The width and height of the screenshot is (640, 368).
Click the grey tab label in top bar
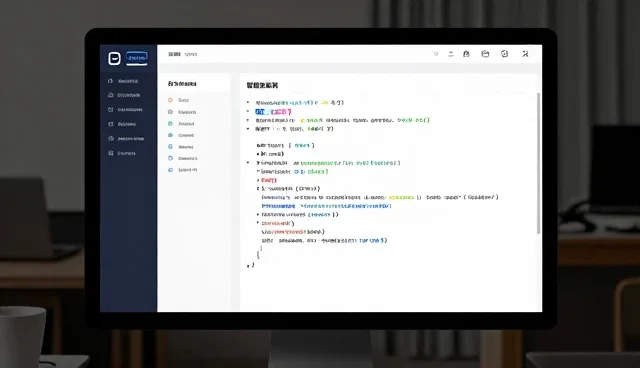tap(191, 54)
